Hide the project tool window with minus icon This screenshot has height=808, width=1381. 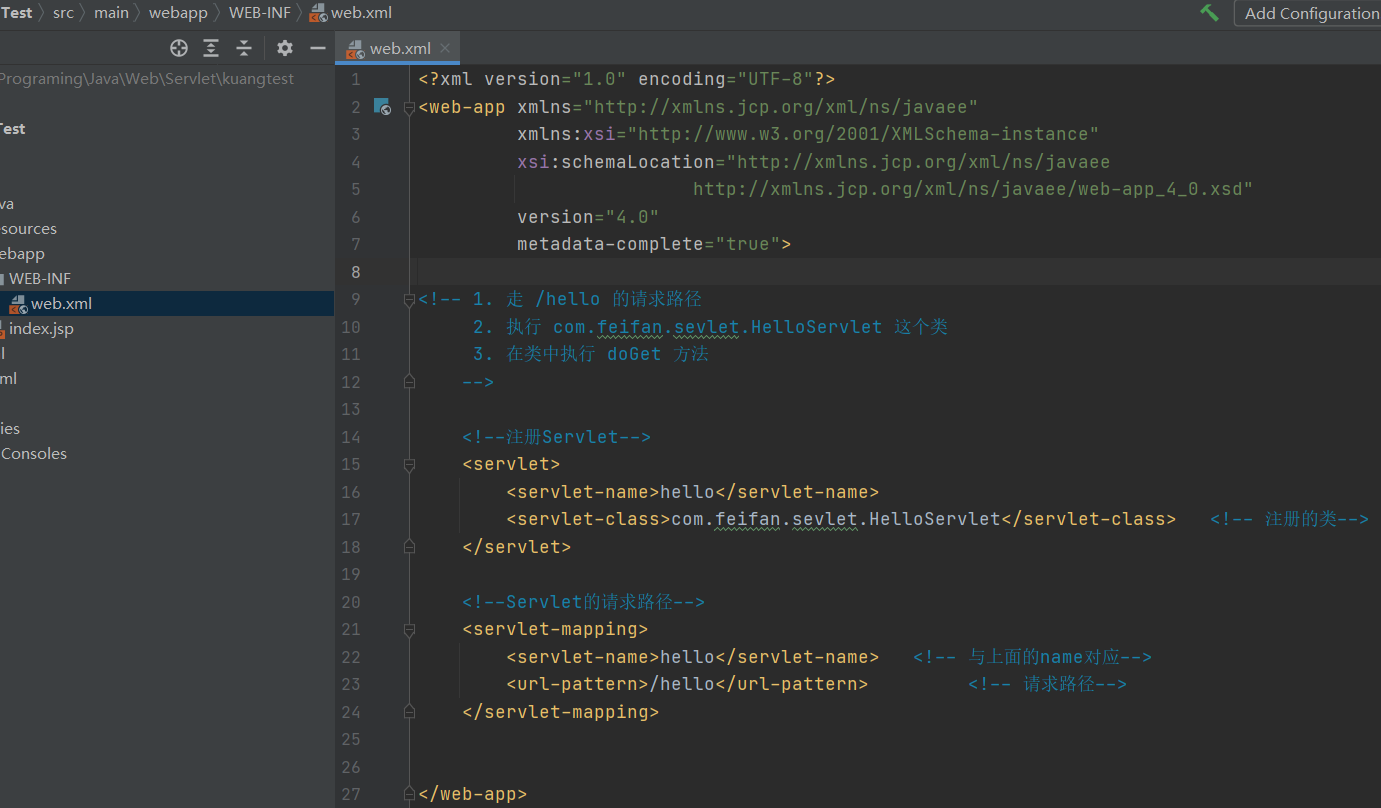[x=318, y=48]
